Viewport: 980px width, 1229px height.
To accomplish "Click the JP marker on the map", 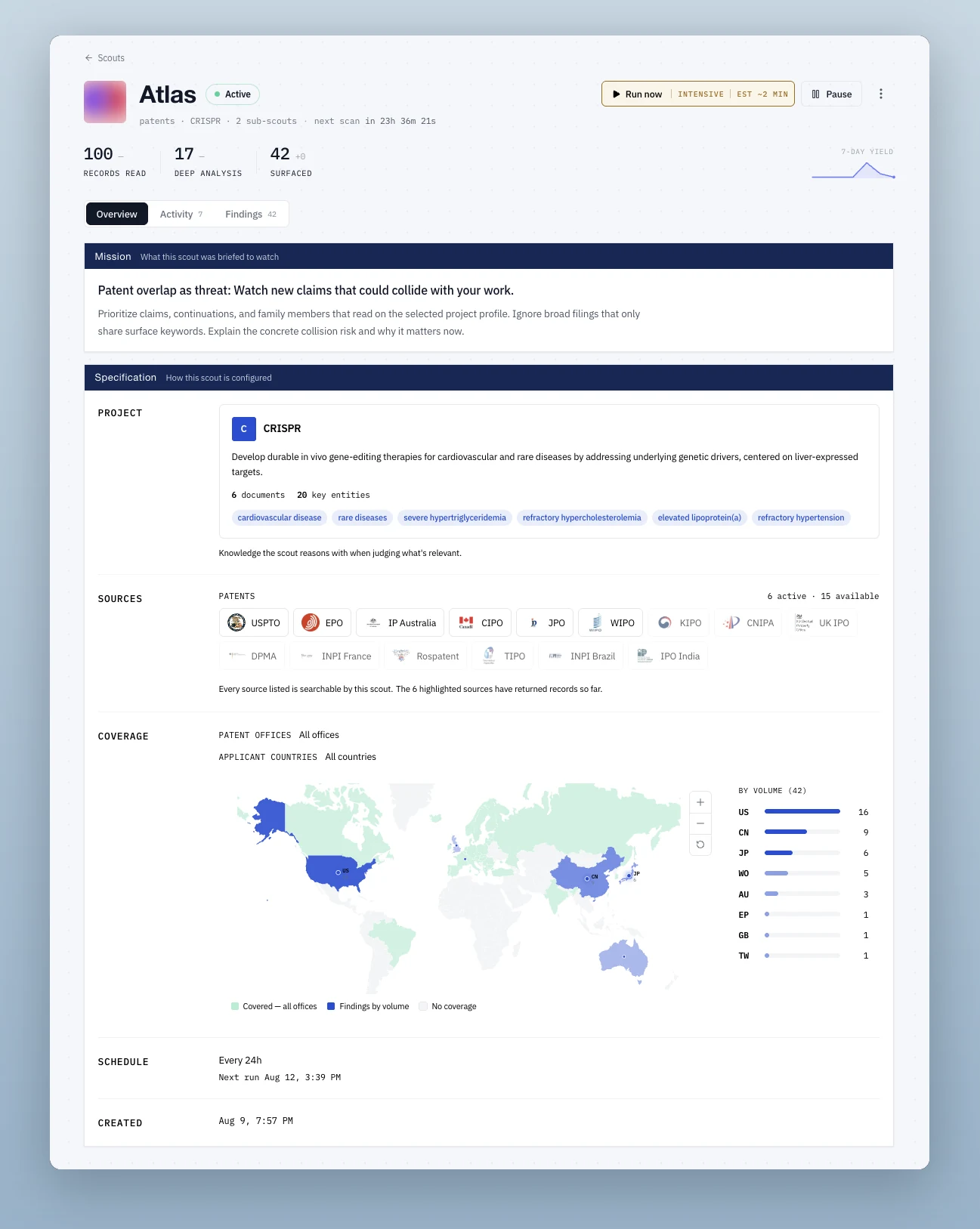I will (x=629, y=875).
